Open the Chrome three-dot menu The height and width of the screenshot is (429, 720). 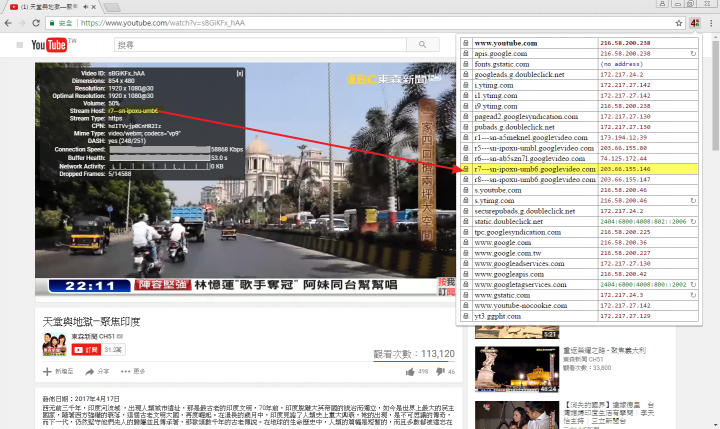point(710,21)
